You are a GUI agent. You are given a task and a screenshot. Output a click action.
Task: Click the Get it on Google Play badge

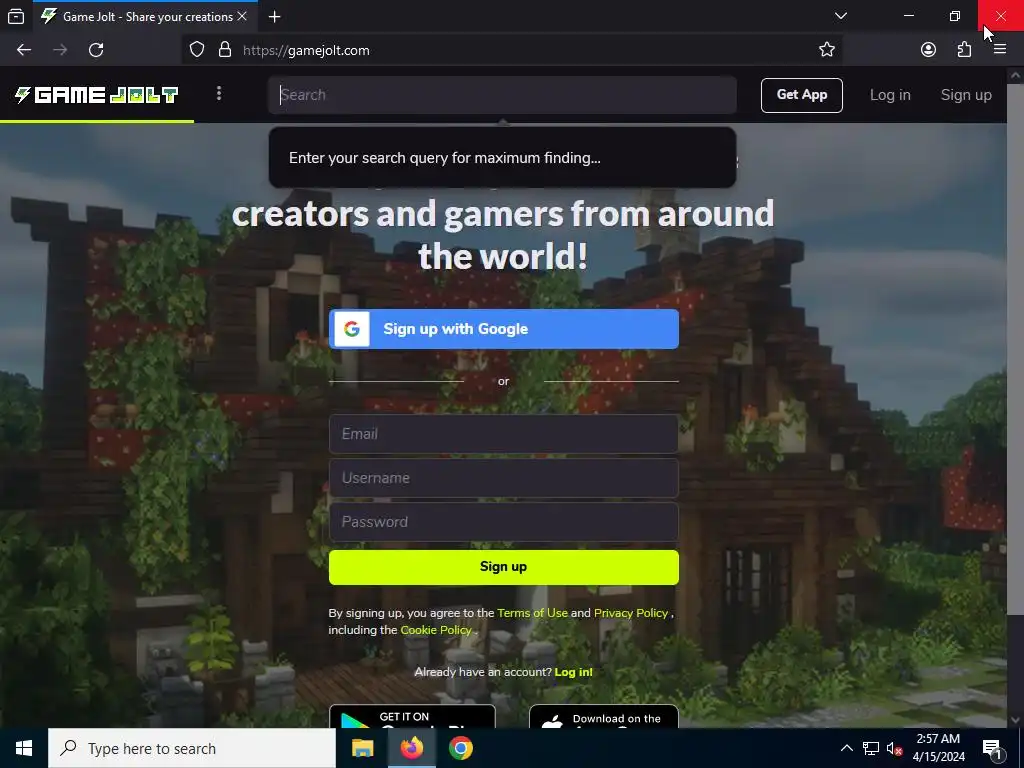[412, 716]
